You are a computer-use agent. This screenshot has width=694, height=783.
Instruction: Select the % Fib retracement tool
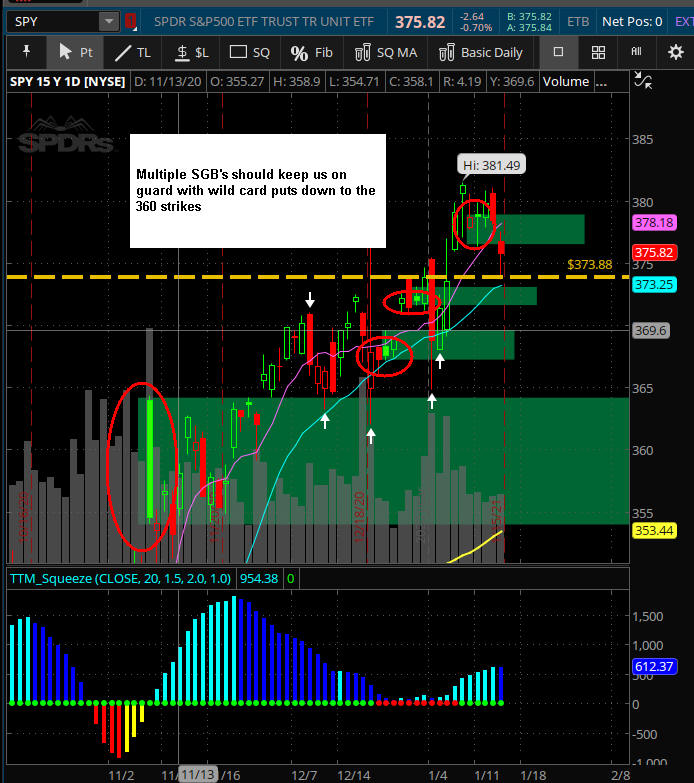(x=312, y=52)
